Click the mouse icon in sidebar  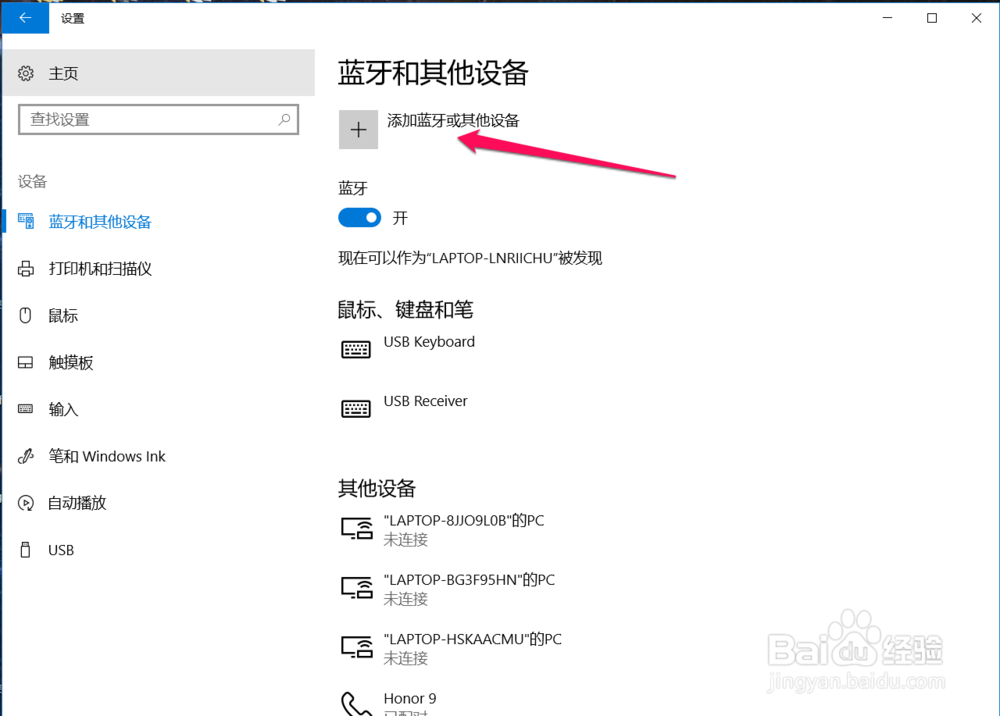26,315
